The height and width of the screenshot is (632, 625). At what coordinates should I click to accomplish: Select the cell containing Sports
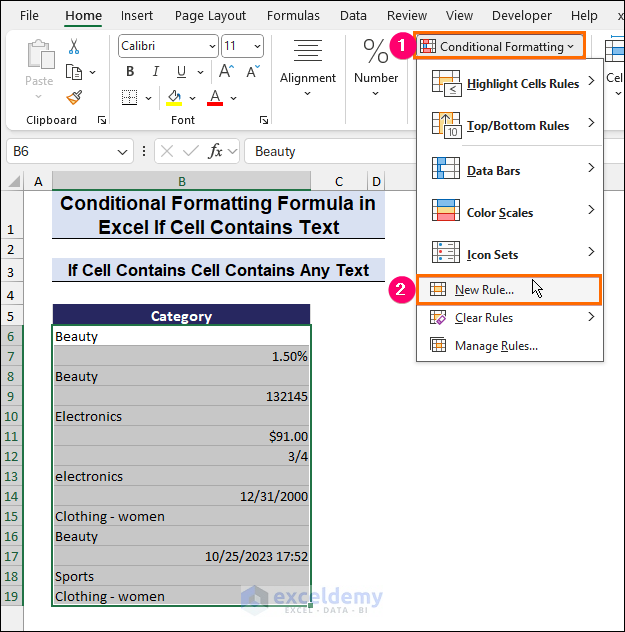182,576
